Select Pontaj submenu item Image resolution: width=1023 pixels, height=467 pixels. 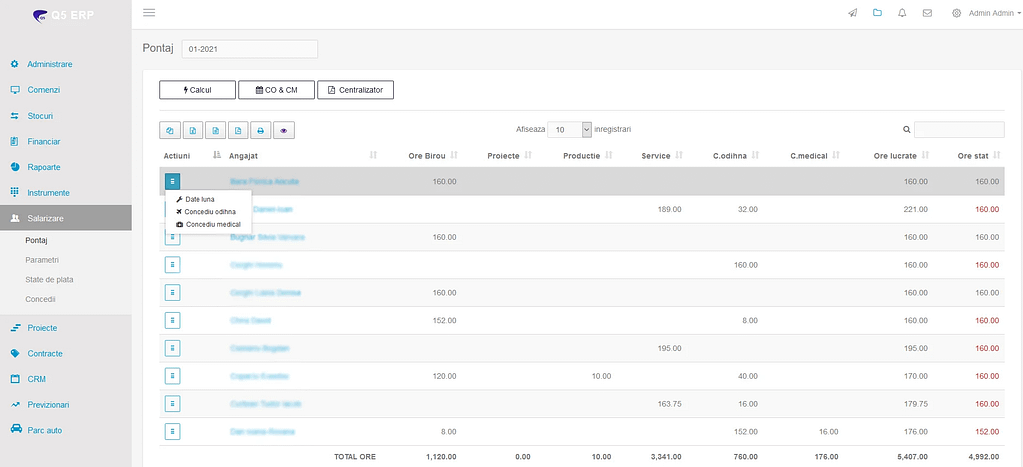click(37, 240)
